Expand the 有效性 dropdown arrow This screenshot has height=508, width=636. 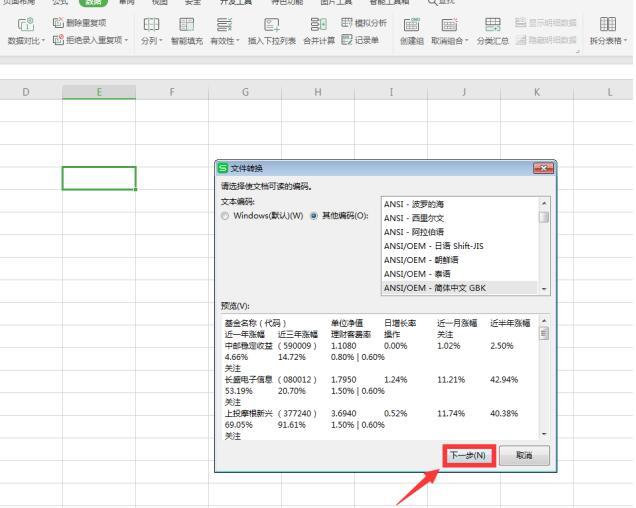pos(238,41)
